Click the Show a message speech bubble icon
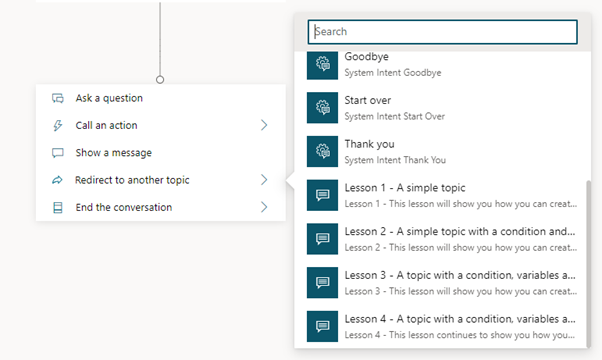Image resolution: width=602 pixels, height=360 pixels. click(x=58, y=153)
